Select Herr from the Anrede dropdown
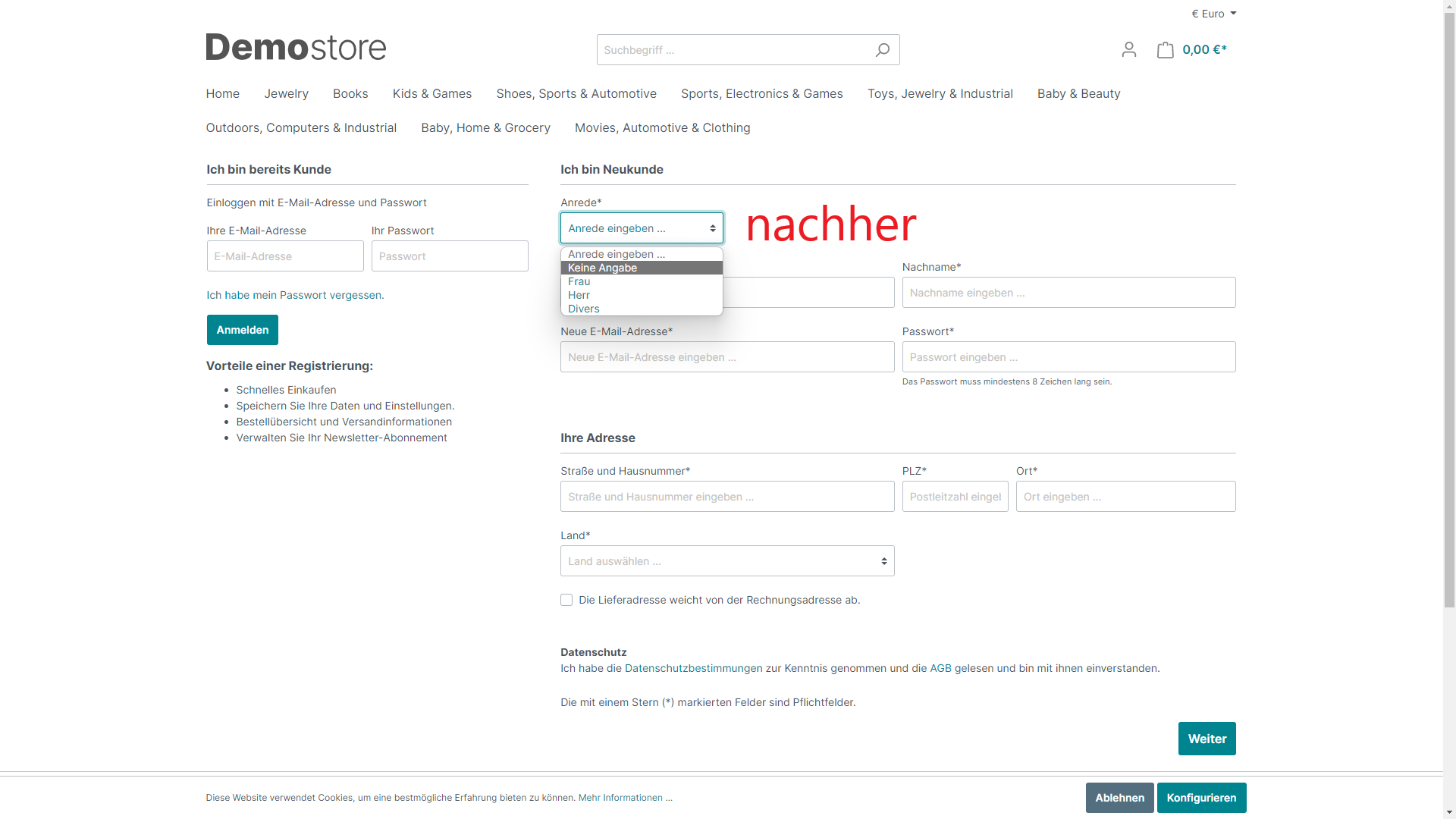Viewport: 1456px width, 819px height. click(640, 294)
